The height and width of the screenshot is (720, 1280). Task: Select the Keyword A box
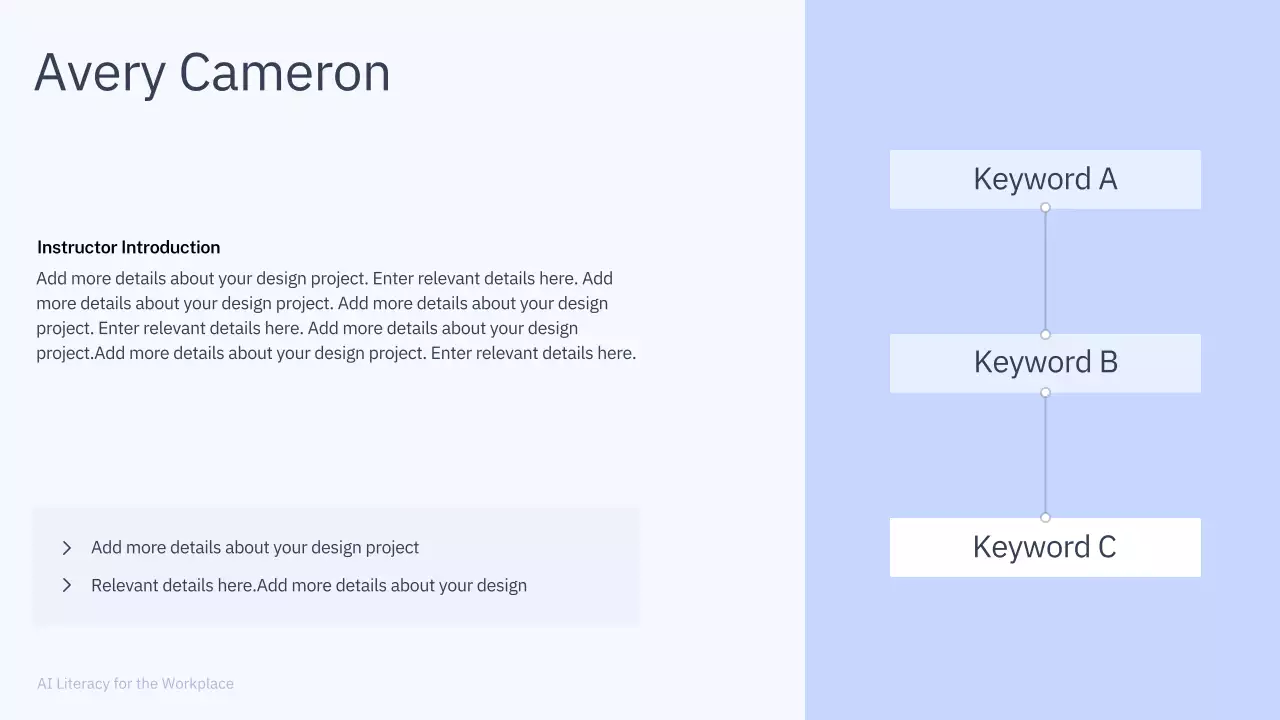click(x=1045, y=179)
